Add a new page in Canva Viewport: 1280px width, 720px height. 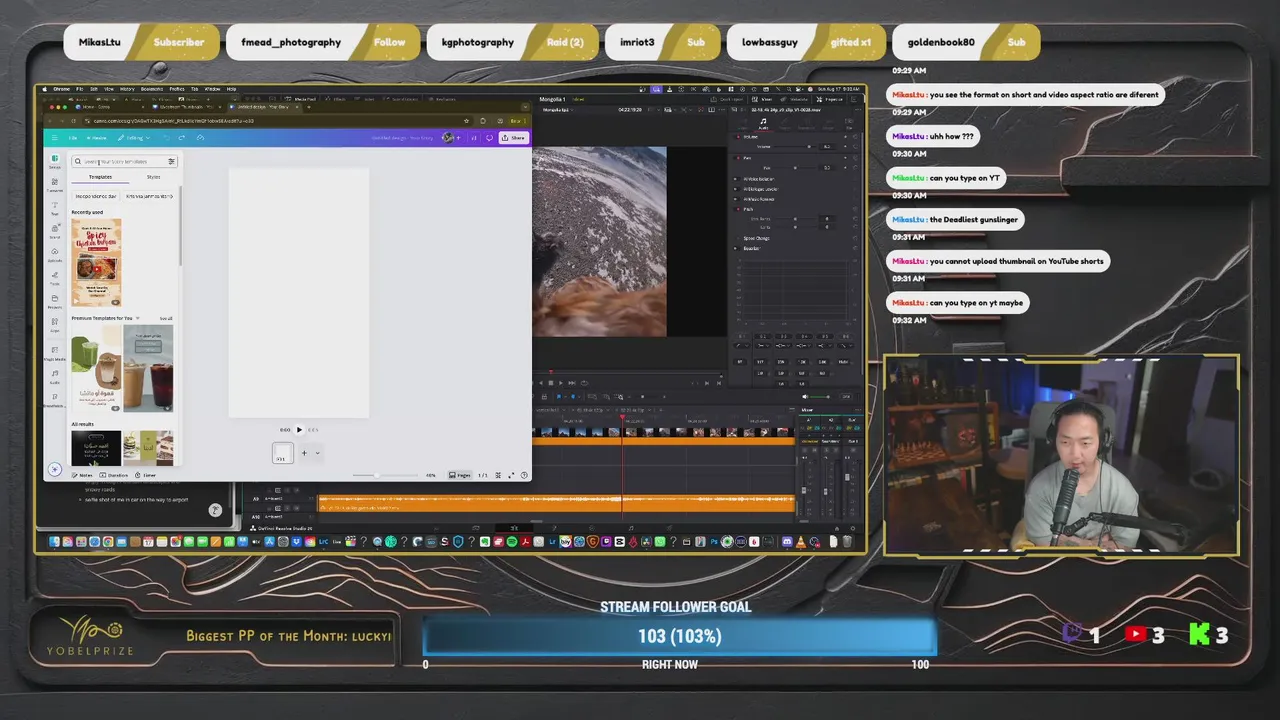(304, 453)
